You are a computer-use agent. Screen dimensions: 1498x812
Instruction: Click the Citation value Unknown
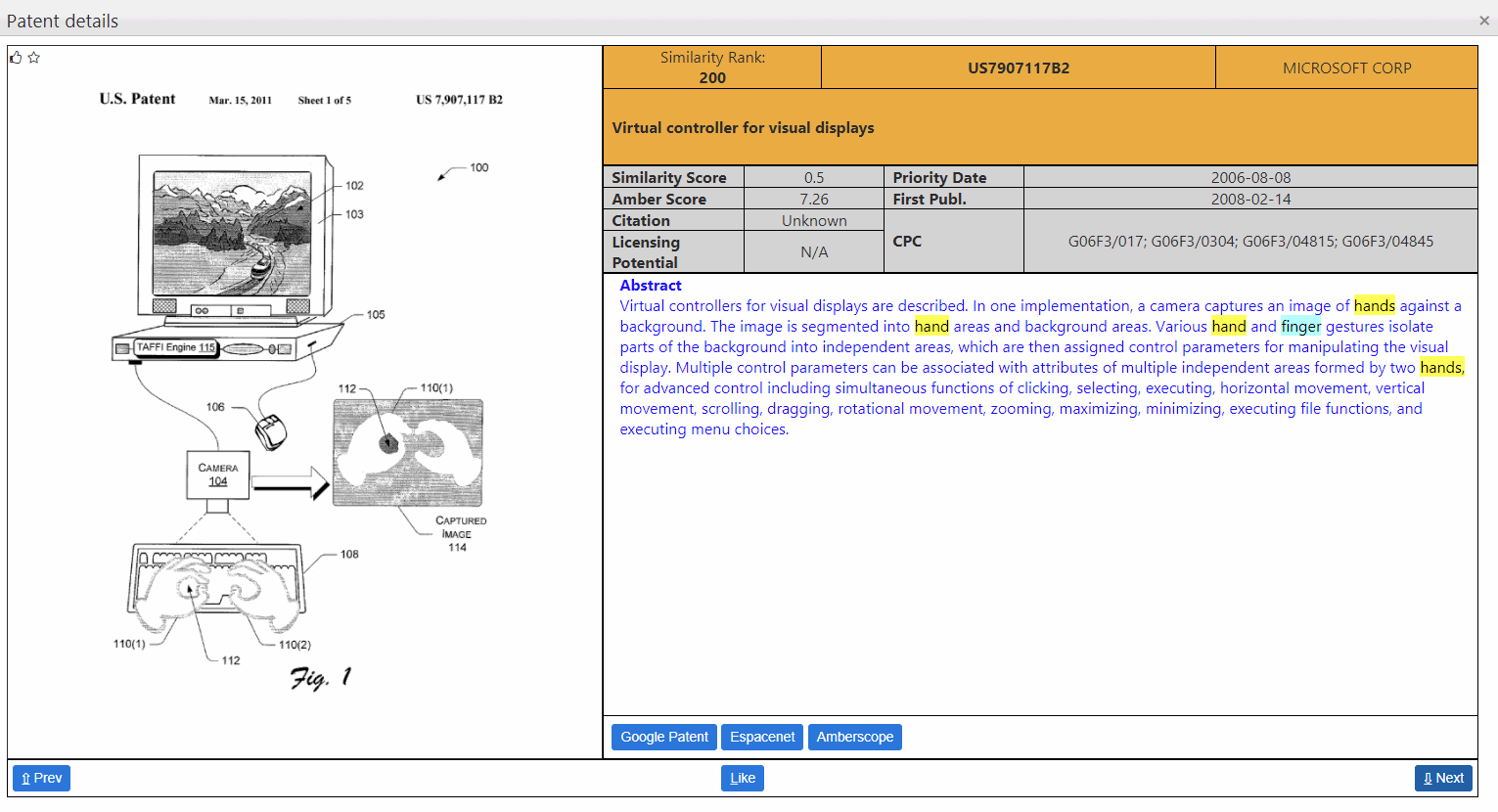tap(814, 220)
